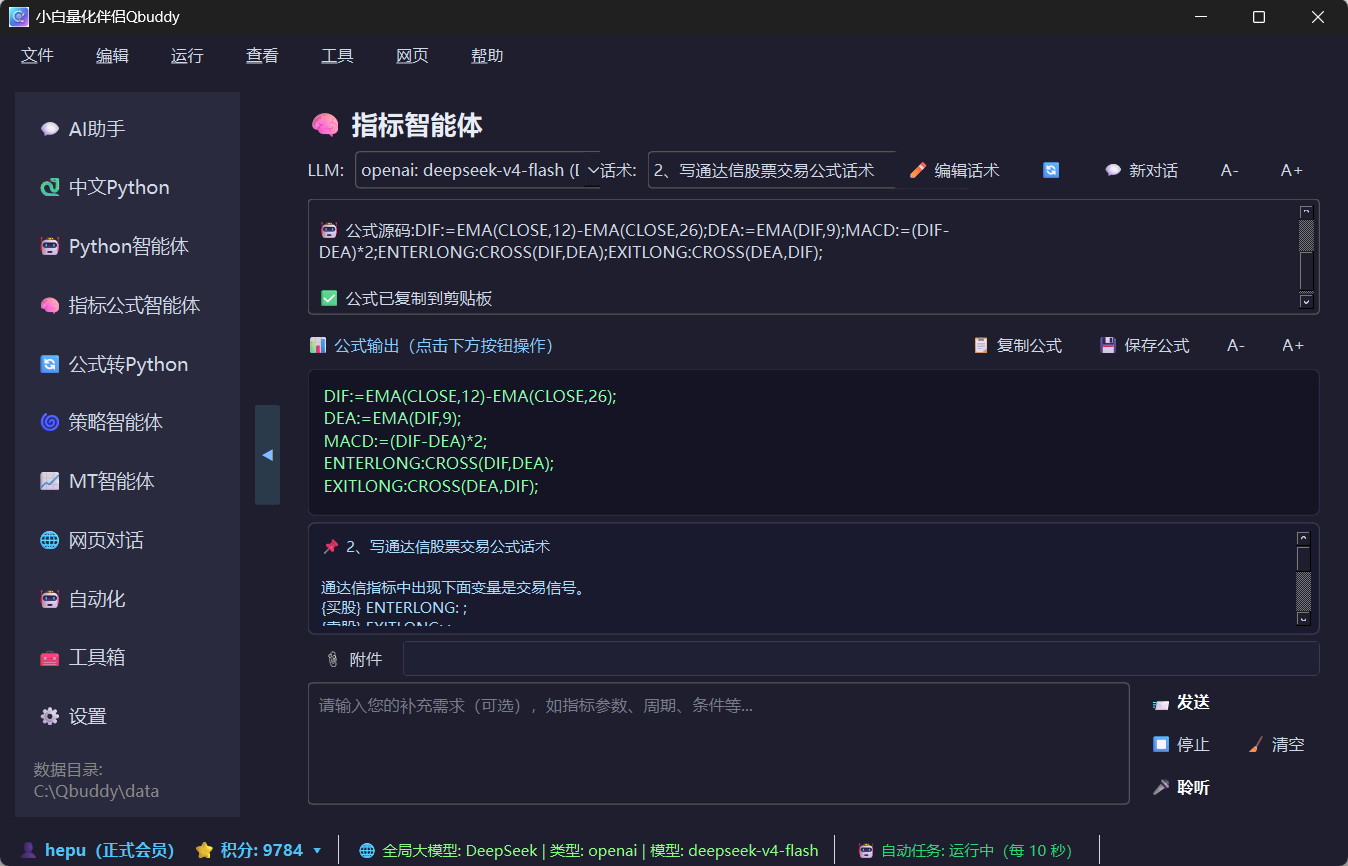Click the 话术 preview scrollbar down arrow
Screen dimensions: 1348x866
(x=1303, y=620)
